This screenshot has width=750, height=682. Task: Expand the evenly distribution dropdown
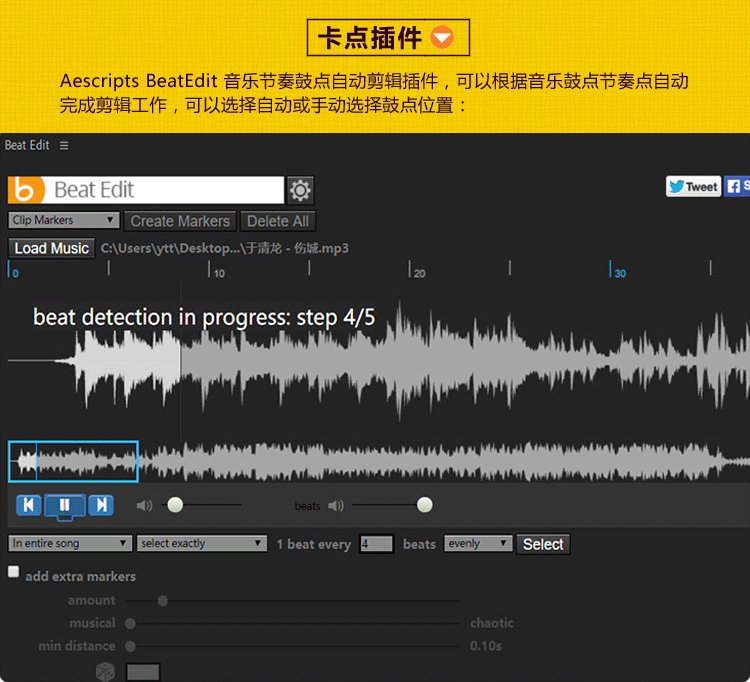[478, 543]
